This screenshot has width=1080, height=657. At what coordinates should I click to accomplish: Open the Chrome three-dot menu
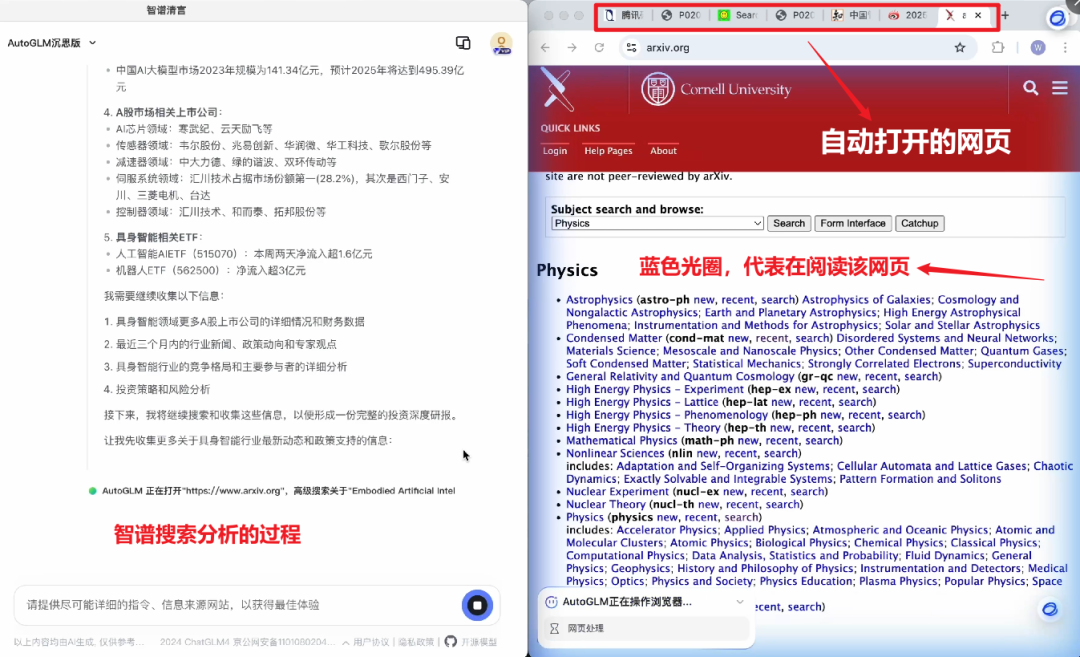click(x=1065, y=47)
